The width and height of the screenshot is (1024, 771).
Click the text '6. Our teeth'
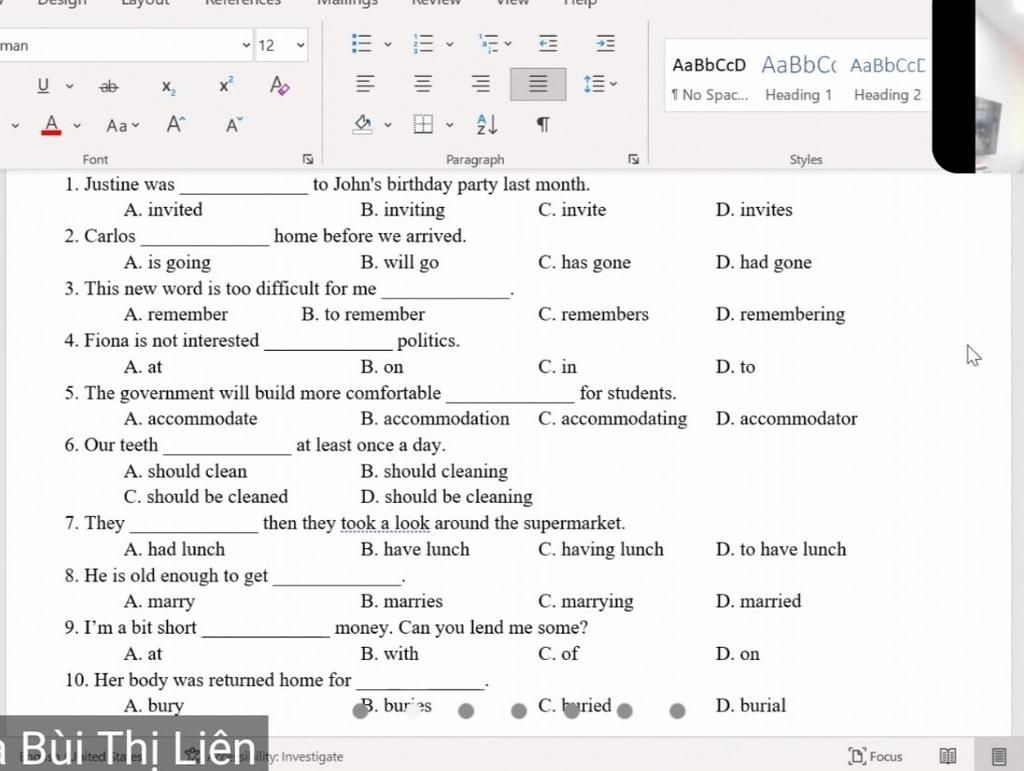coord(111,445)
